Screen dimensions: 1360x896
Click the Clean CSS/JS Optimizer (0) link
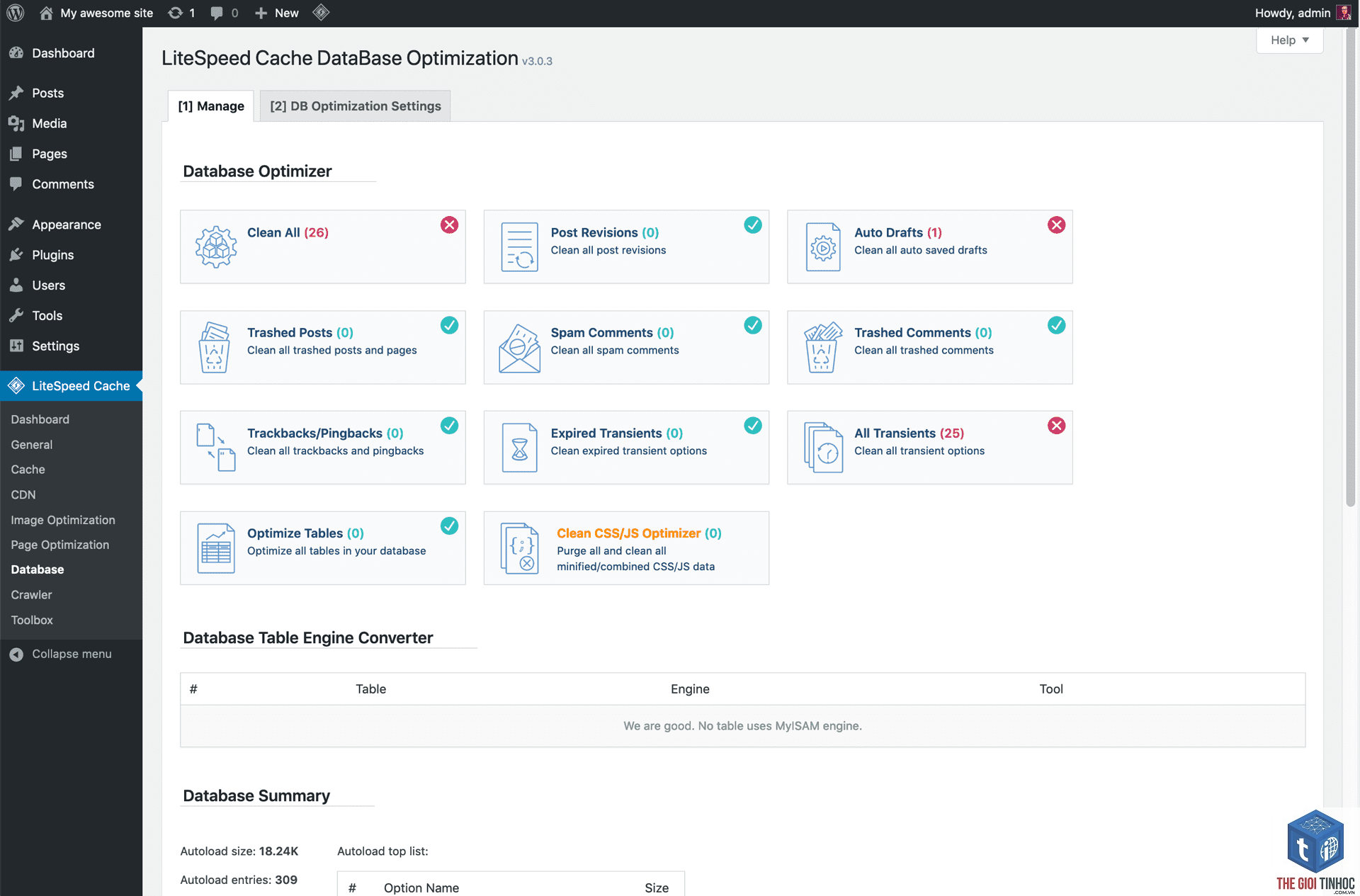(639, 533)
